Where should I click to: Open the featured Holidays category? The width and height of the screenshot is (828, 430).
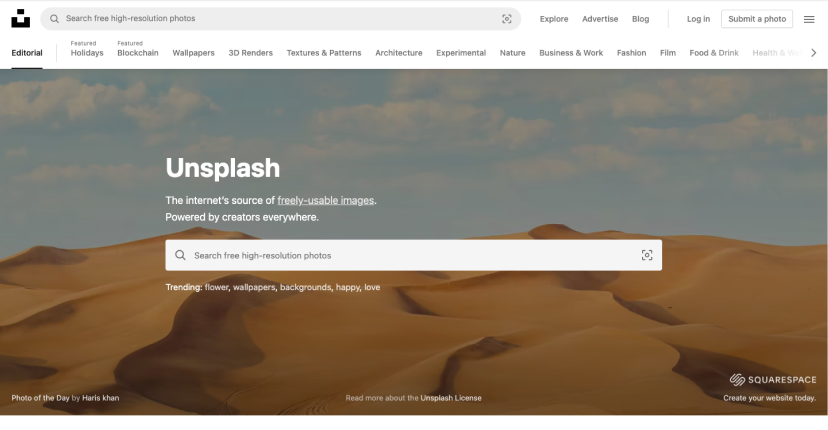87,53
